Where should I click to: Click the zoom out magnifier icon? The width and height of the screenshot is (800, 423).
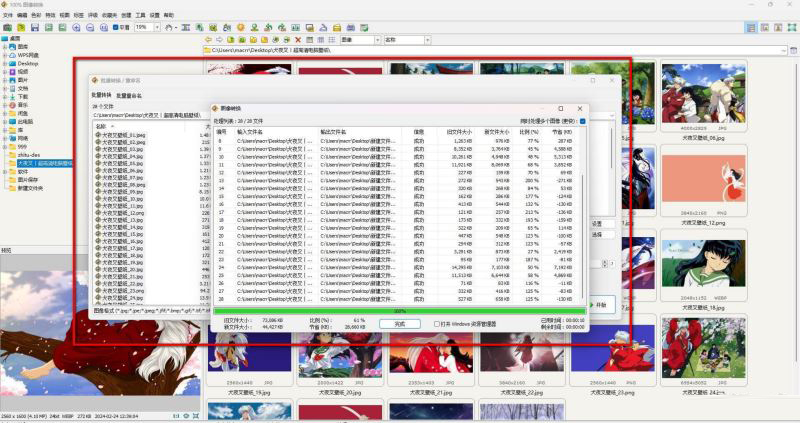pos(90,28)
